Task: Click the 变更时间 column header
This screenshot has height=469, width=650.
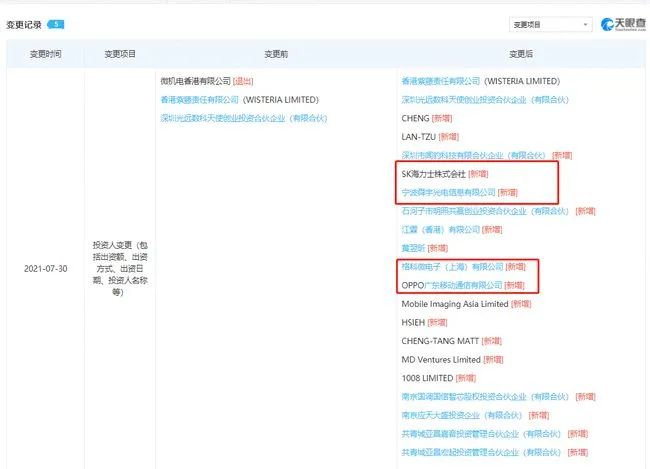Action: pos(46,54)
